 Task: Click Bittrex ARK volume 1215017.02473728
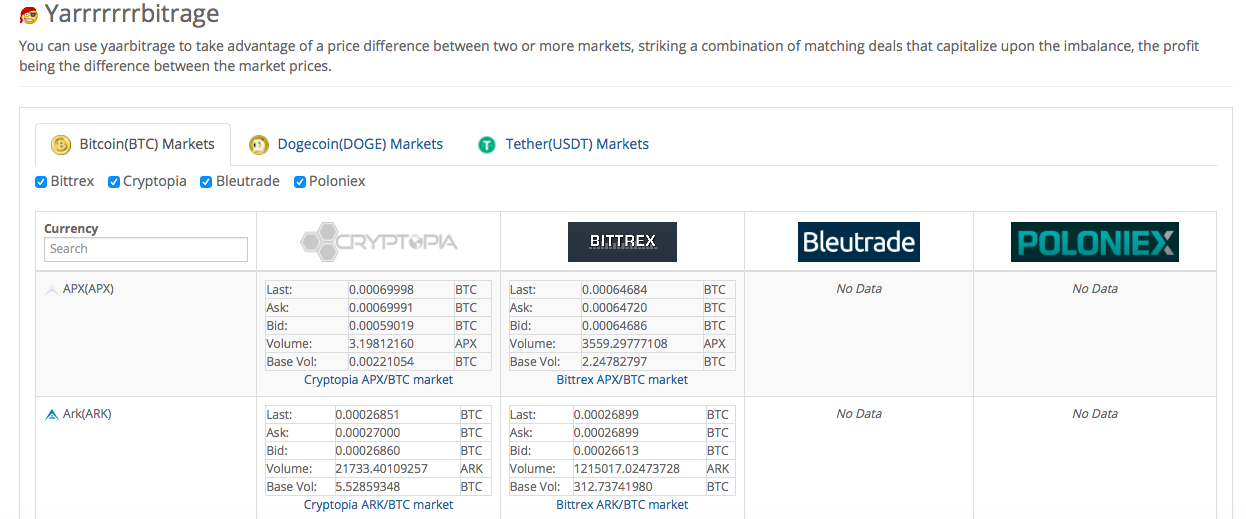[x=626, y=469]
